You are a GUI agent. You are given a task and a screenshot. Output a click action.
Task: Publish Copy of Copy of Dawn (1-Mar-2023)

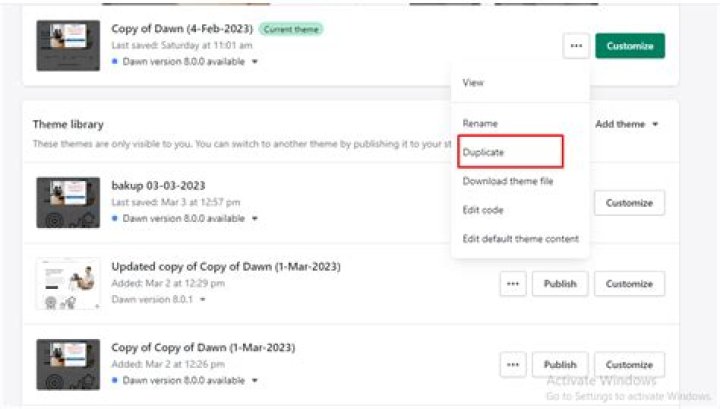click(x=560, y=364)
